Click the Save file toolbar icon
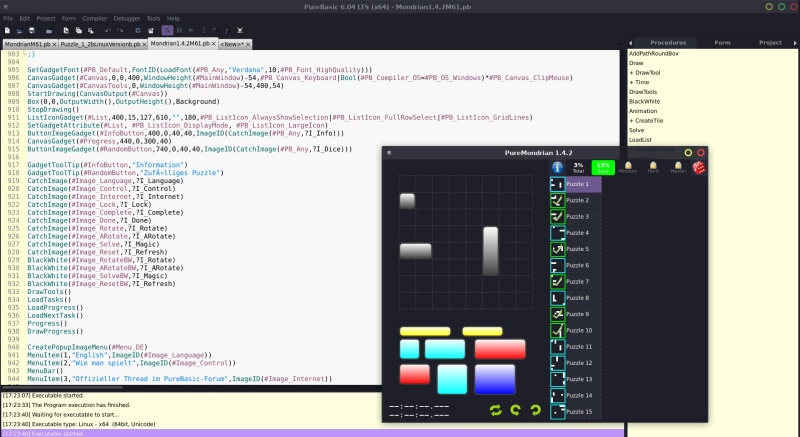Screen dimensions: 800x437 click(32, 31)
